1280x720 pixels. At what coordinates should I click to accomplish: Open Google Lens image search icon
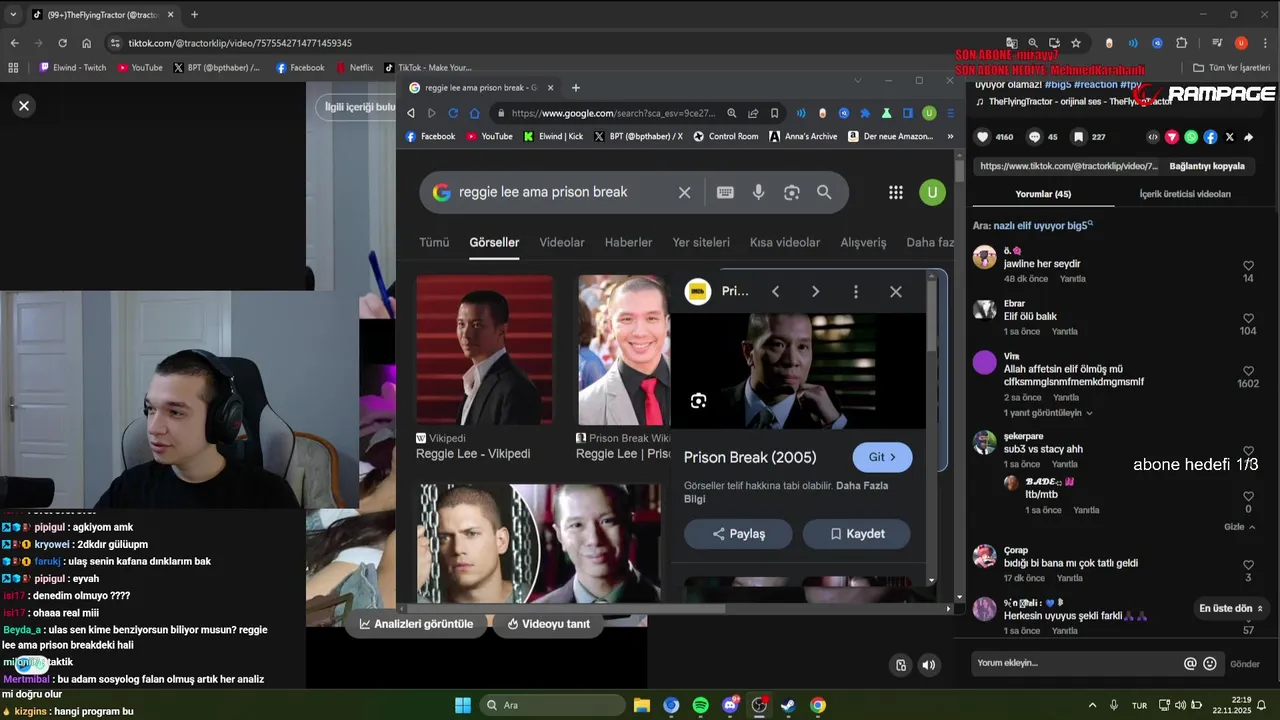click(x=791, y=192)
